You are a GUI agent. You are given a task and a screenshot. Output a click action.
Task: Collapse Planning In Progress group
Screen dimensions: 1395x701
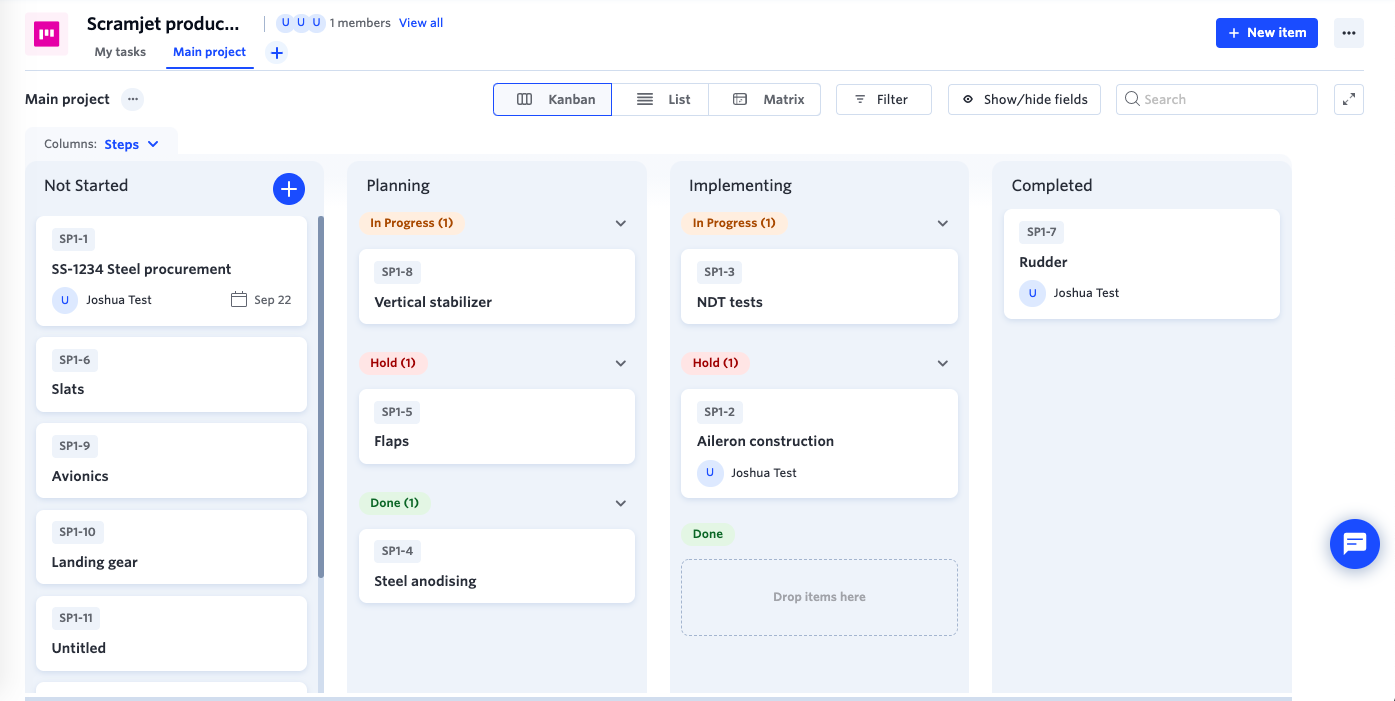click(x=620, y=223)
